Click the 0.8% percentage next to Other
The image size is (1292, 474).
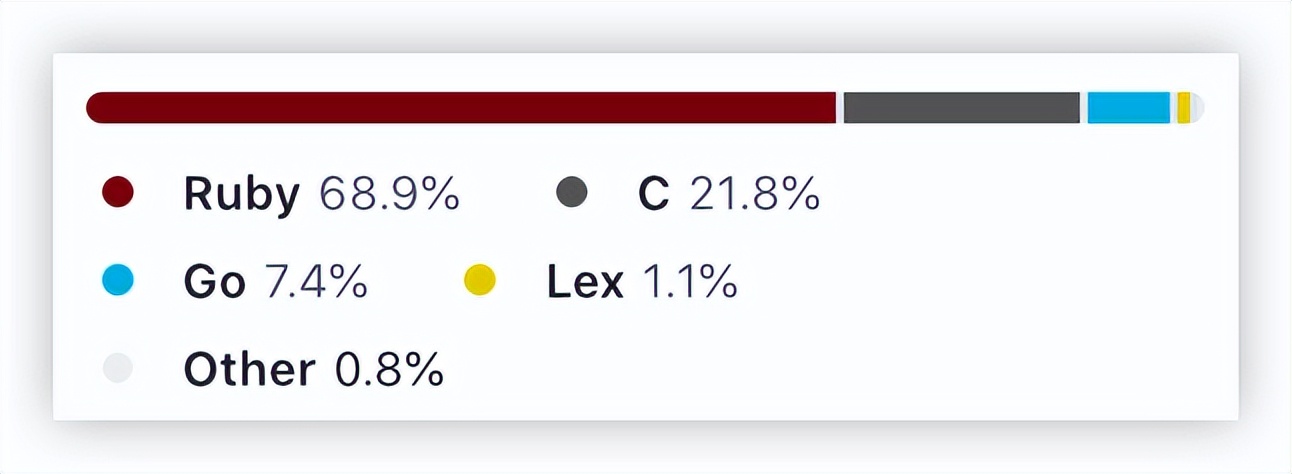[389, 371]
